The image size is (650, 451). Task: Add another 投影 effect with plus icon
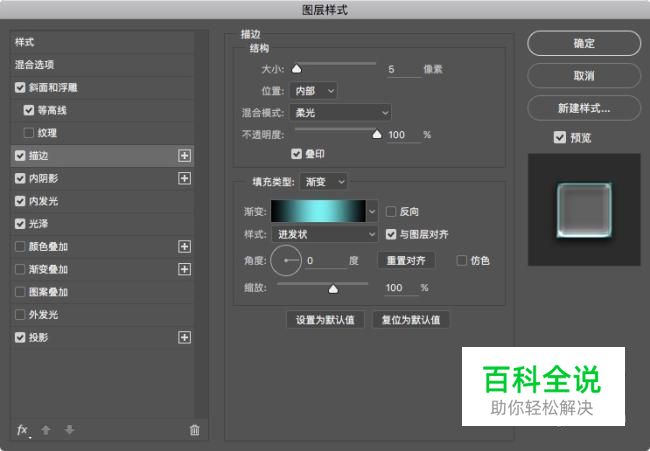[184, 337]
